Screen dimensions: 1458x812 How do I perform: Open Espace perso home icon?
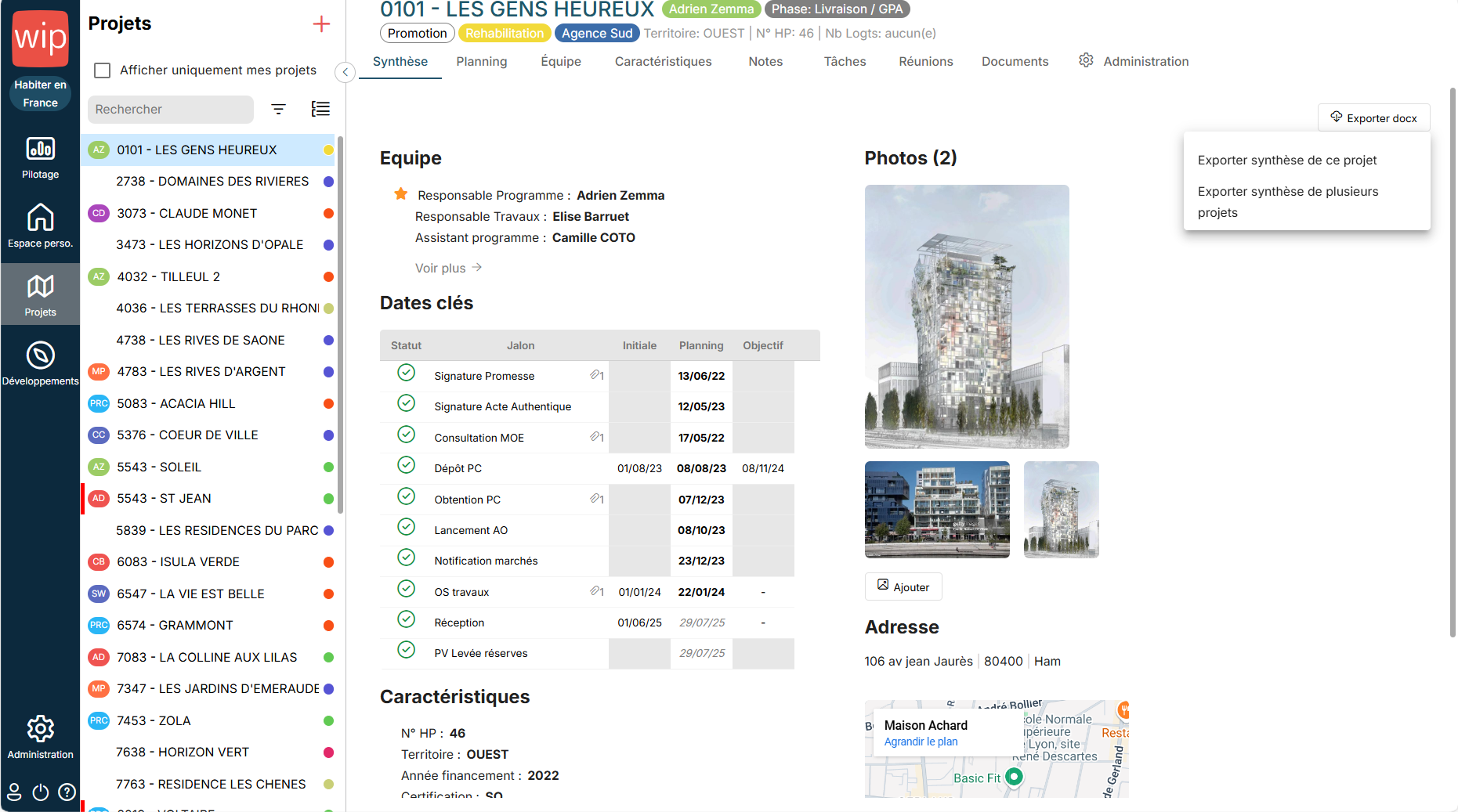click(x=40, y=217)
